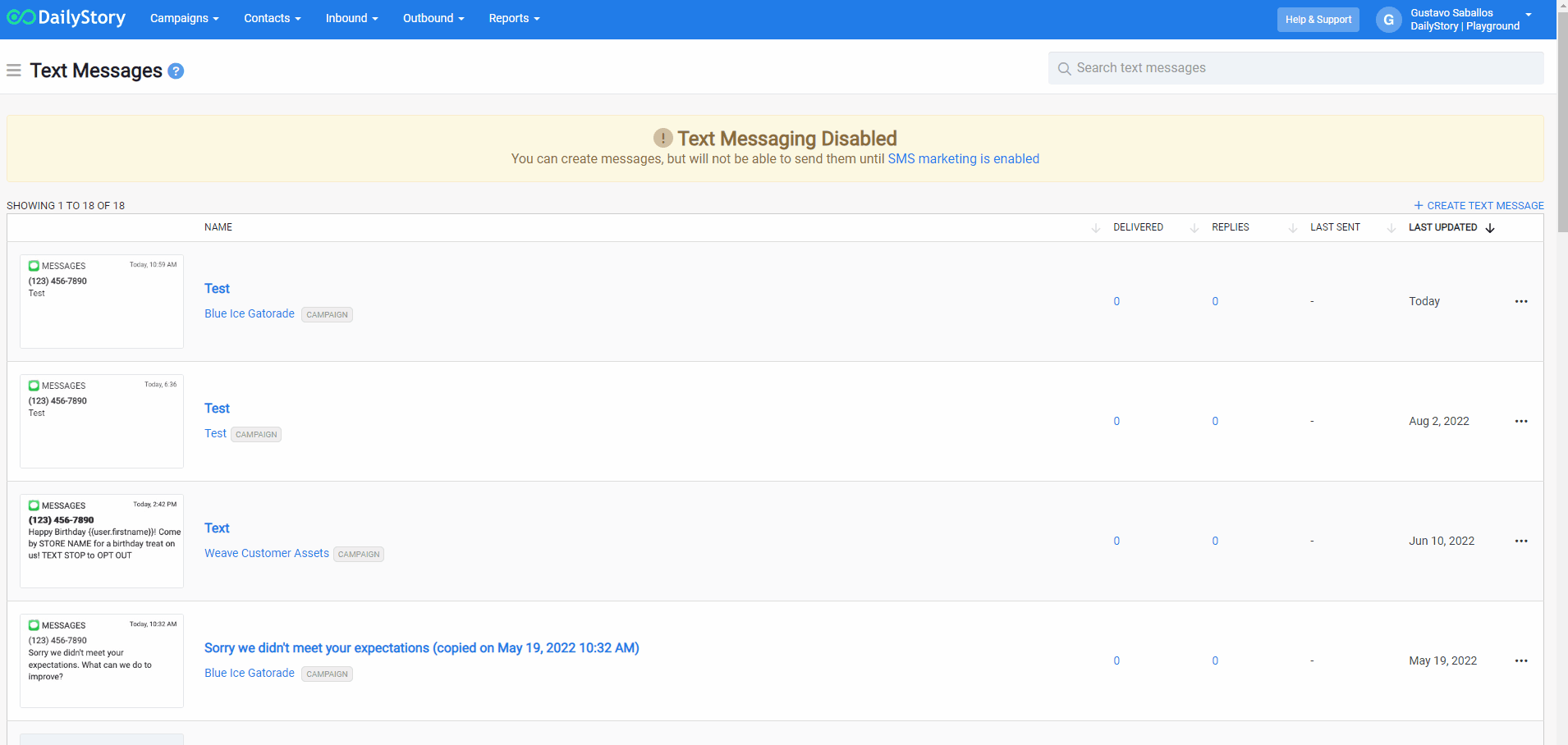Screen dimensions: 1568x745
Task: Sort by the Replies column header
Action: point(1230,227)
